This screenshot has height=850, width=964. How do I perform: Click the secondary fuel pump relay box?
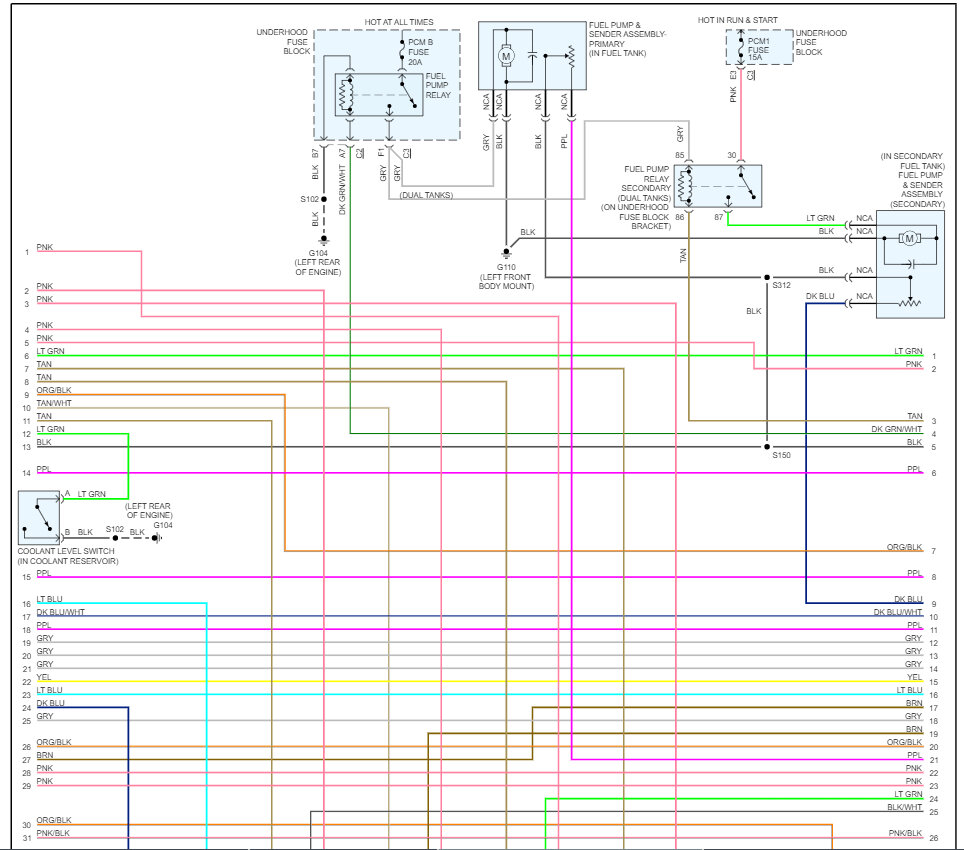pos(719,186)
